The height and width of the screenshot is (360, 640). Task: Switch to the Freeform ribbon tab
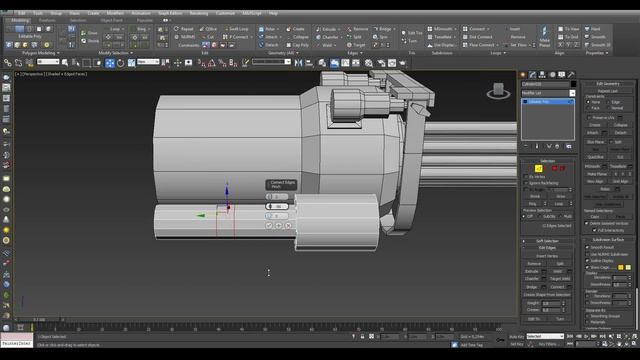coord(47,20)
